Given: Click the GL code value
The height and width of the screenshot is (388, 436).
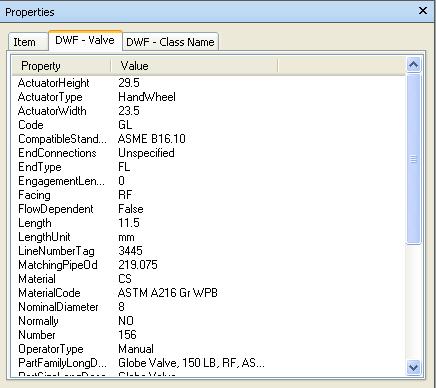Looking at the screenshot, I should 125,125.
